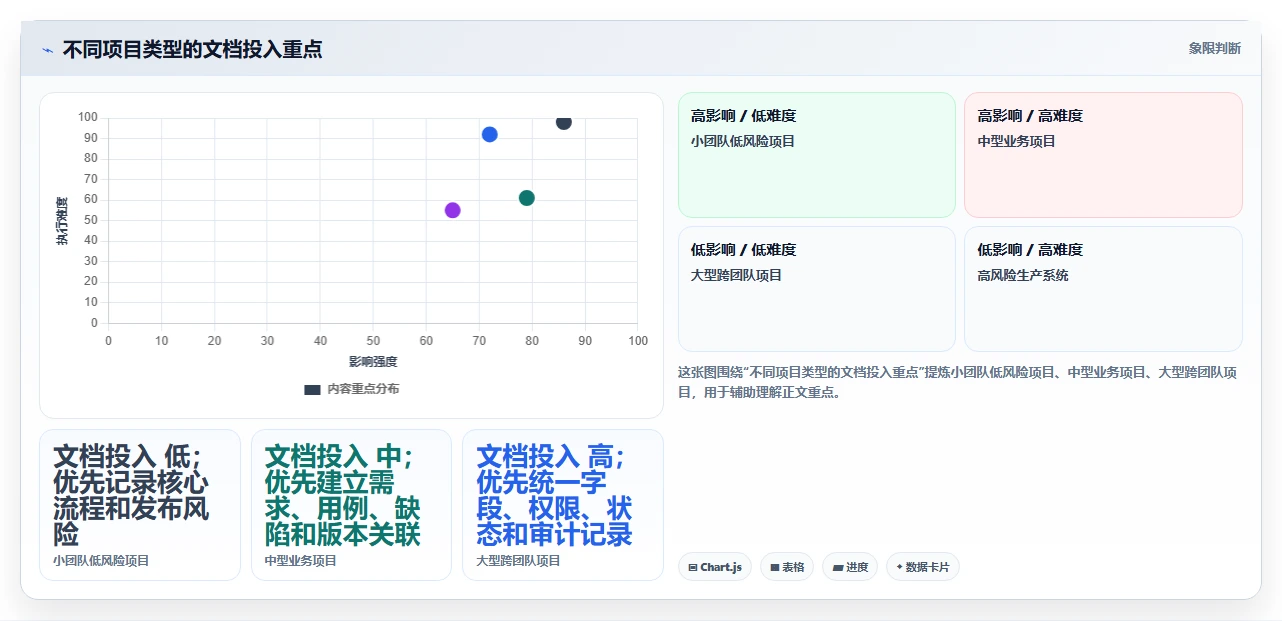Click the 进度 tag chip
This screenshot has height=621, width=1282.
pyautogui.click(x=850, y=567)
